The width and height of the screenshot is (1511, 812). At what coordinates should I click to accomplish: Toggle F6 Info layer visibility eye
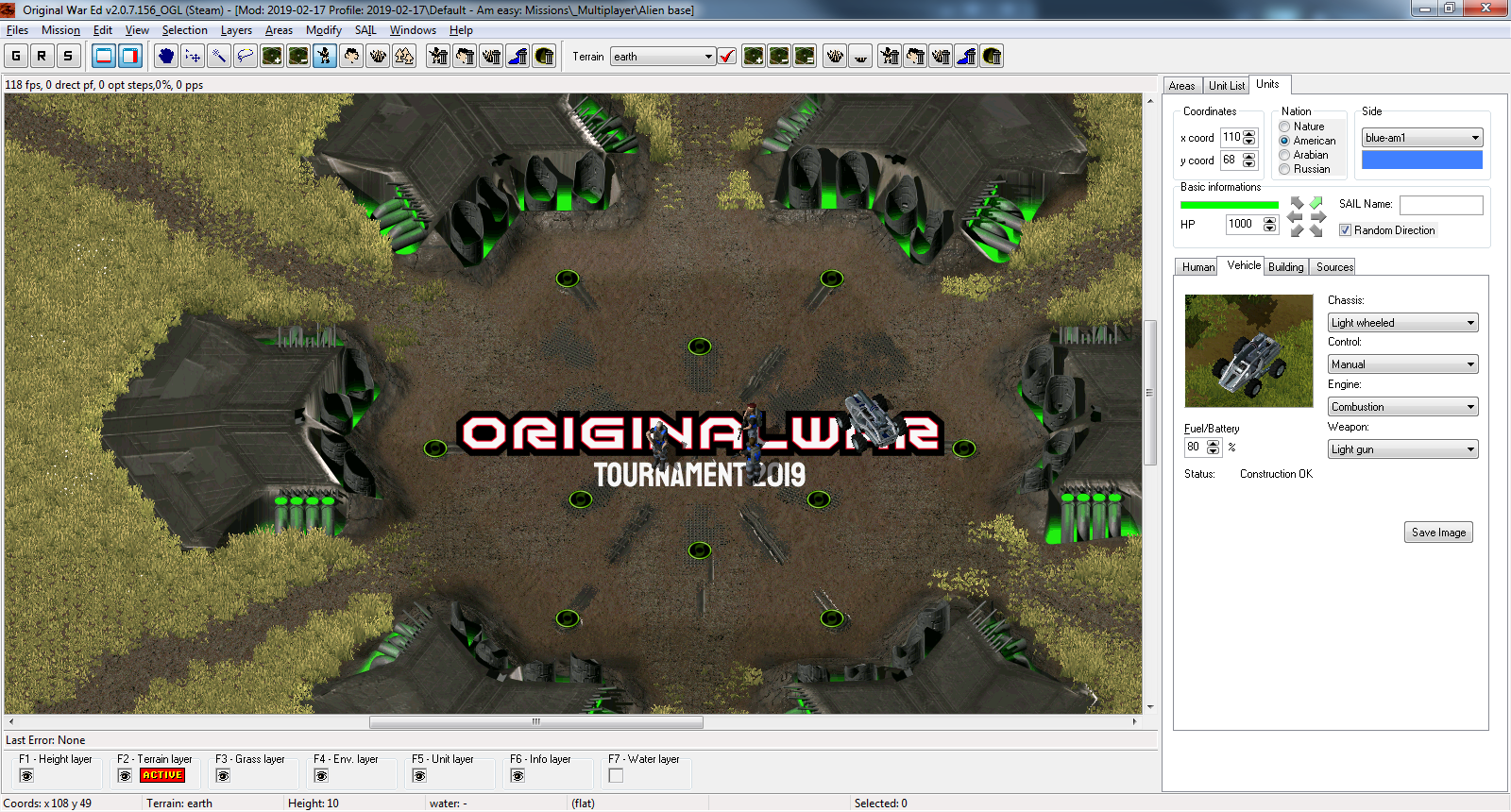point(518,776)
